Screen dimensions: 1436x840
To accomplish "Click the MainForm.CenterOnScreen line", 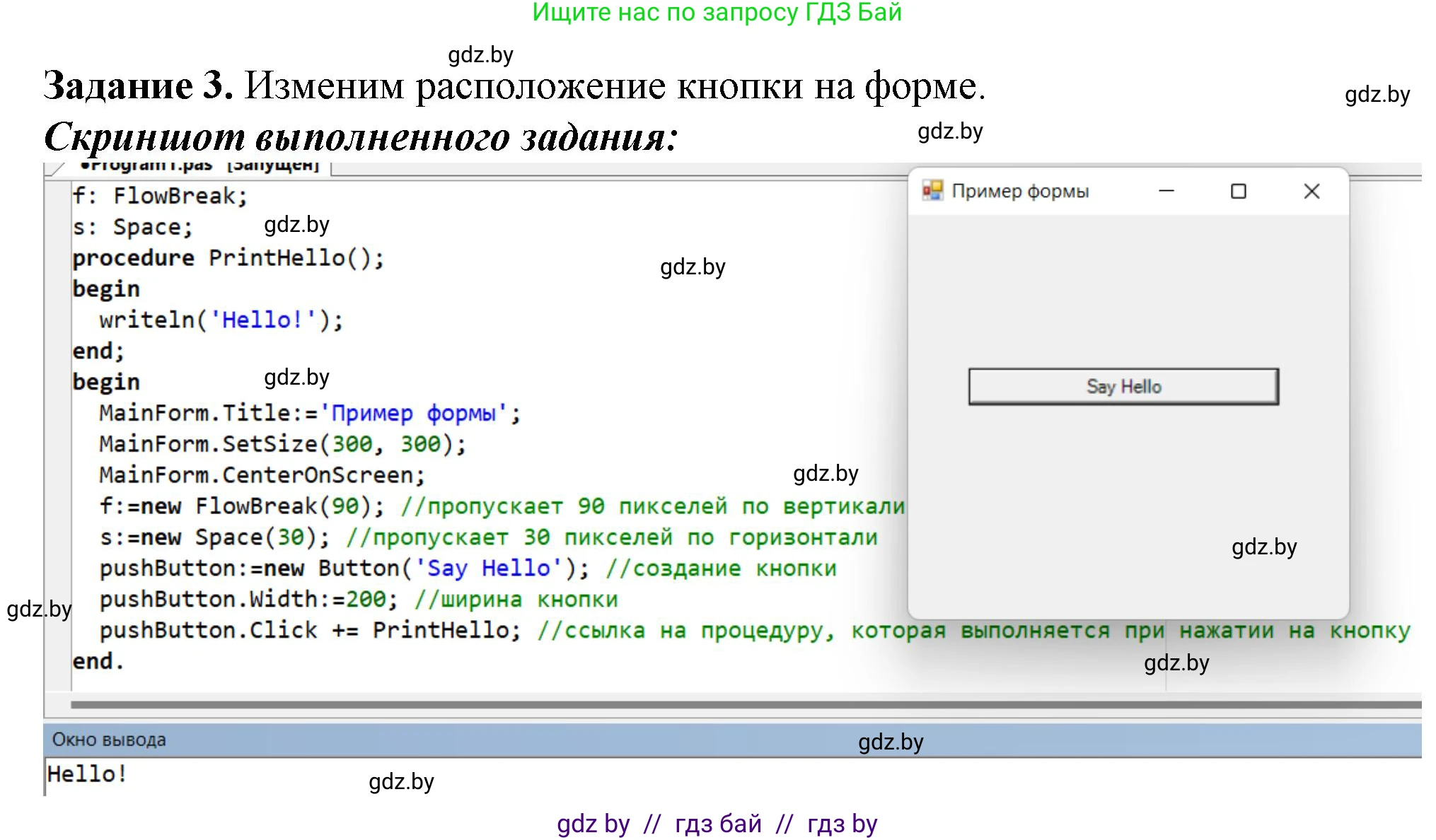I will tap(262, 474).
